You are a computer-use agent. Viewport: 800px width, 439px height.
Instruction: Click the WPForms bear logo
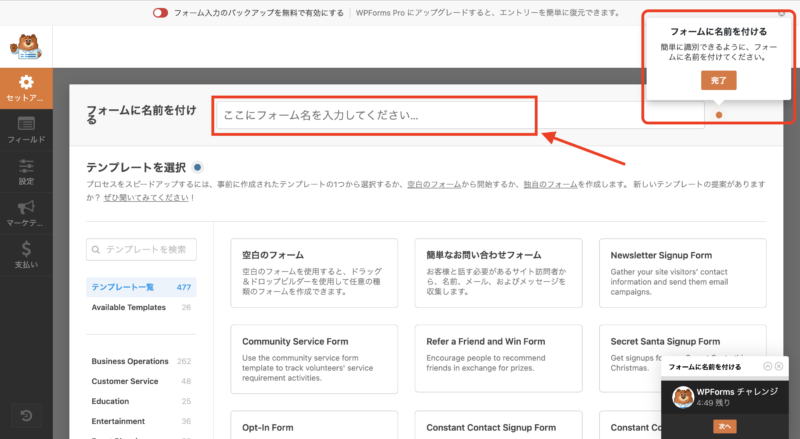tap(26, 47)
